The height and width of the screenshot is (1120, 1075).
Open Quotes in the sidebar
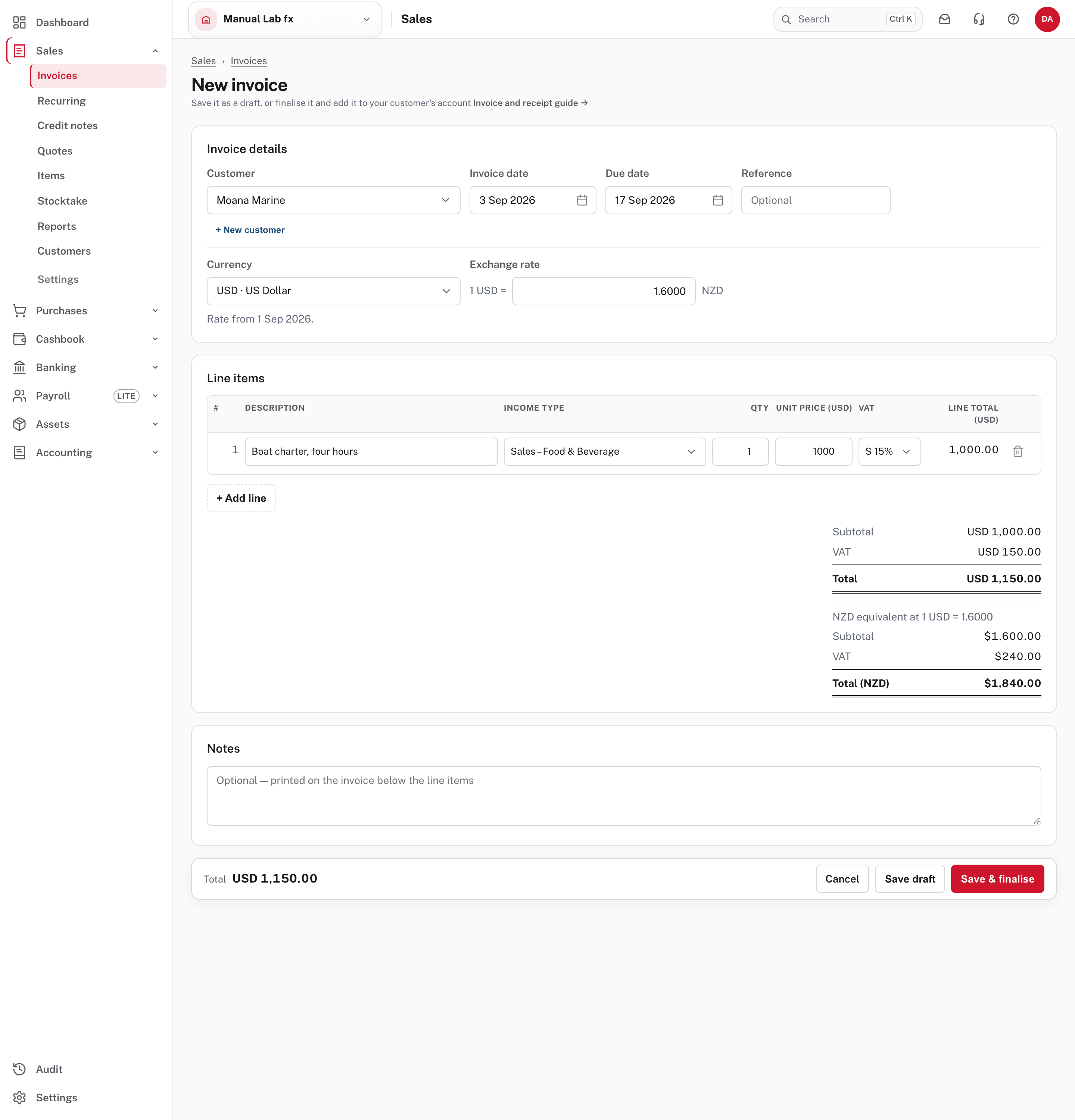coord(55,151)
